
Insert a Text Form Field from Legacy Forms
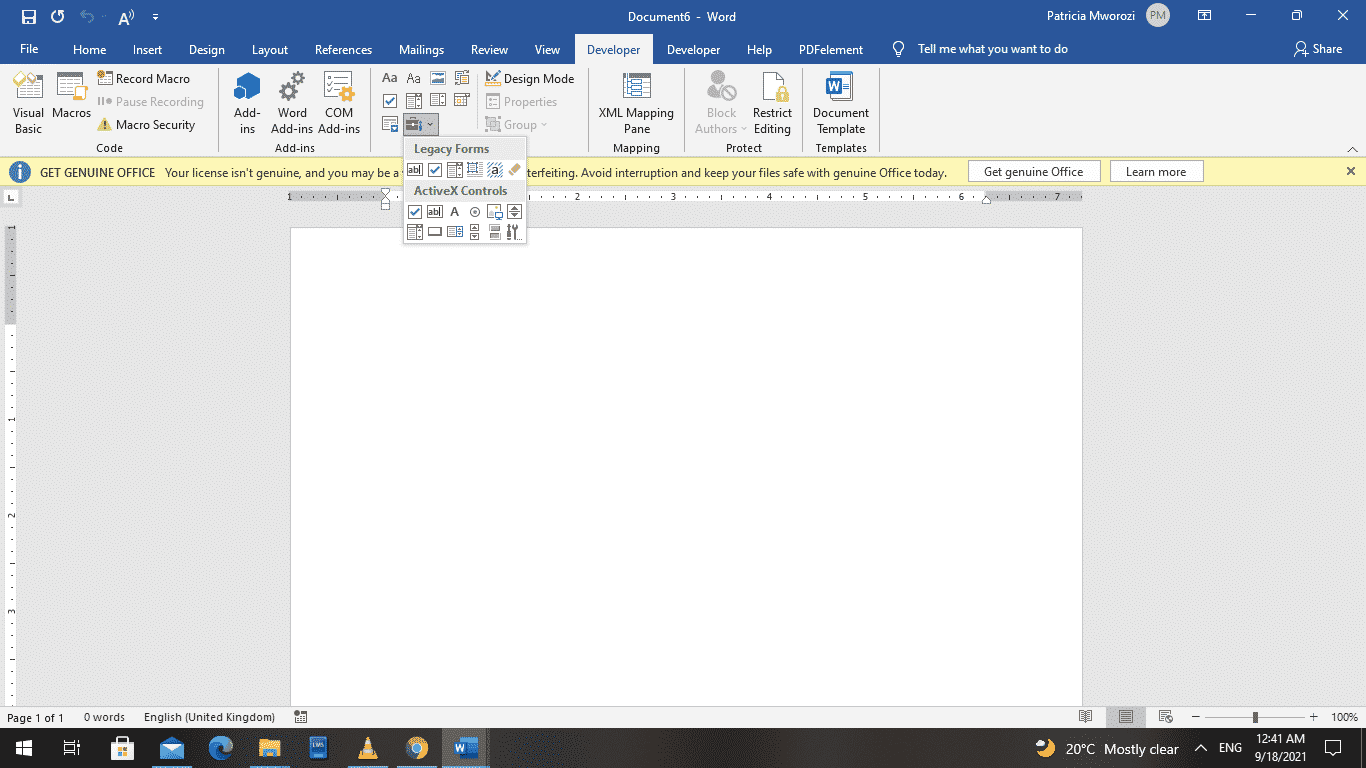(415, 169)
